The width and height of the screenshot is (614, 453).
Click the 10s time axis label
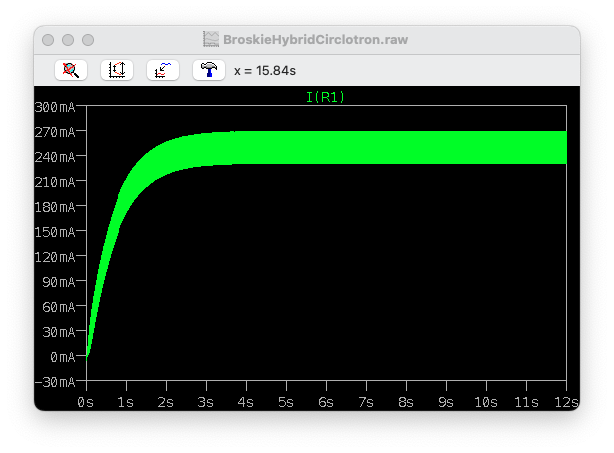coord(486,402)
